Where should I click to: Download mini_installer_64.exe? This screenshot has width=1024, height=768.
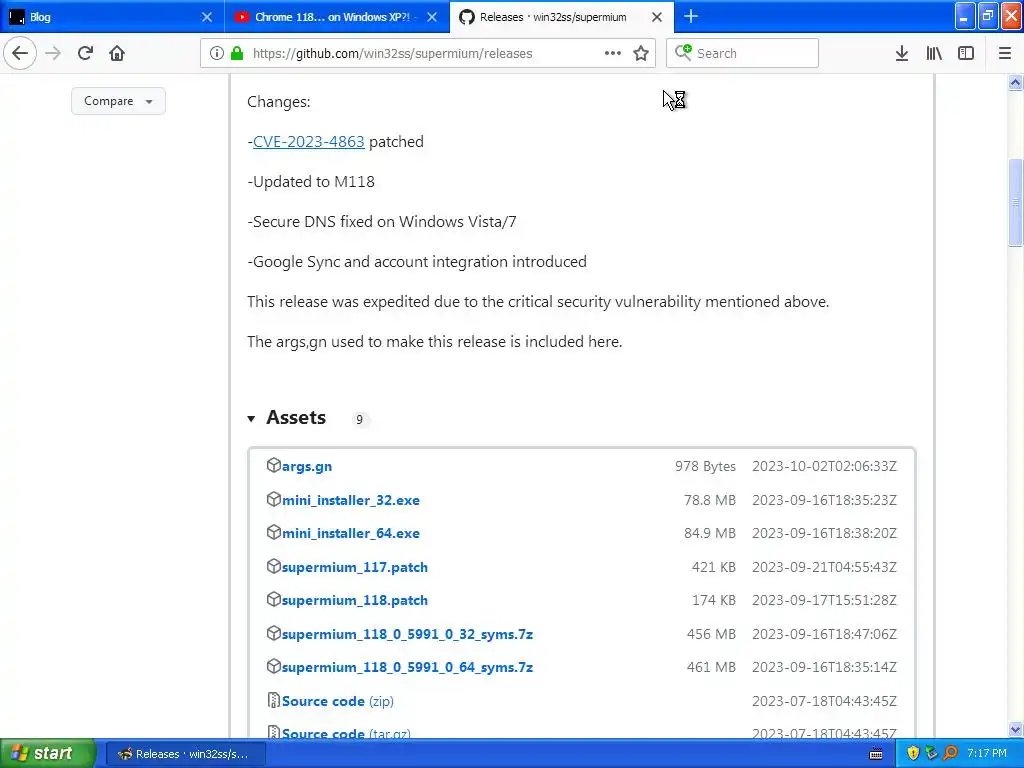point(351,534)
